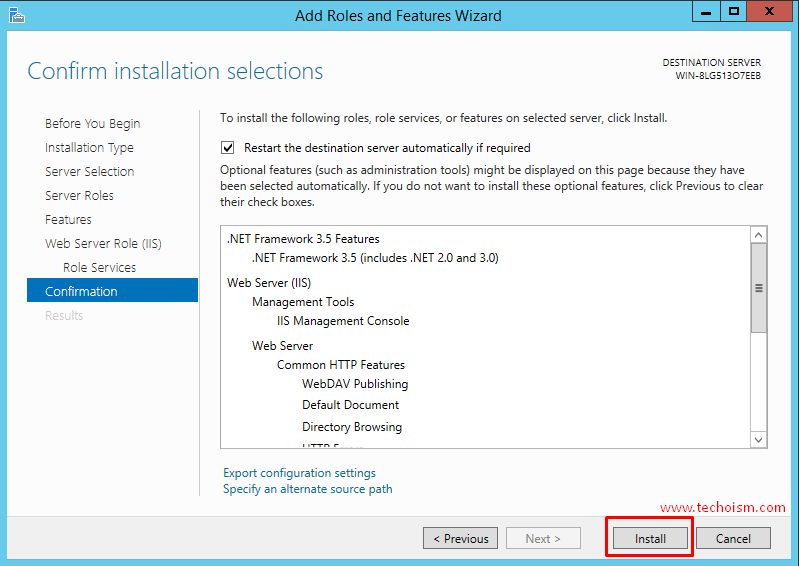This screenshot has width=799, height=566.
Task: Minimize the wizard window
Action: 706,12
